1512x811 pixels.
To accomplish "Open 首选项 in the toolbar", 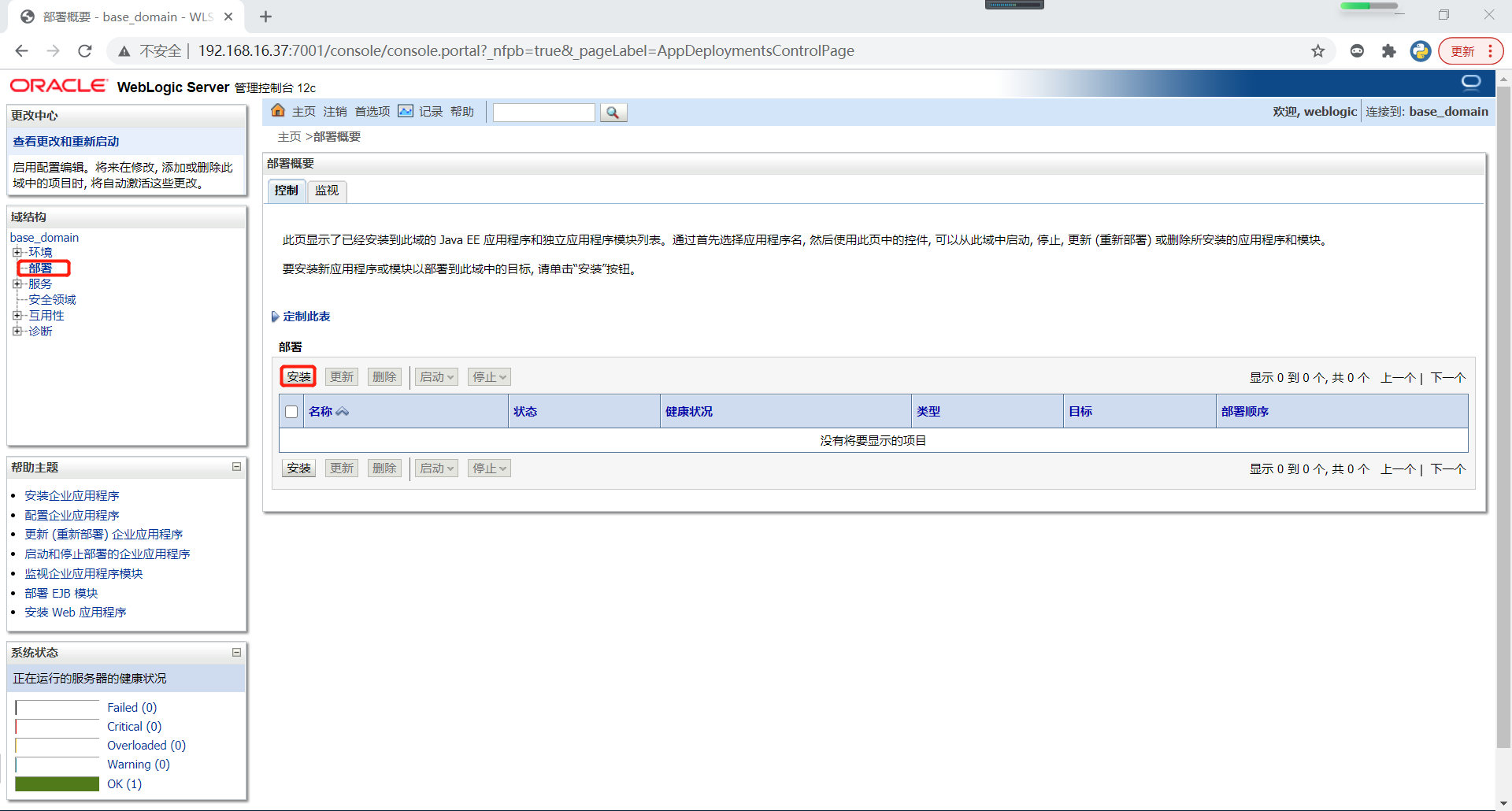I will click(x=372, y=112).
